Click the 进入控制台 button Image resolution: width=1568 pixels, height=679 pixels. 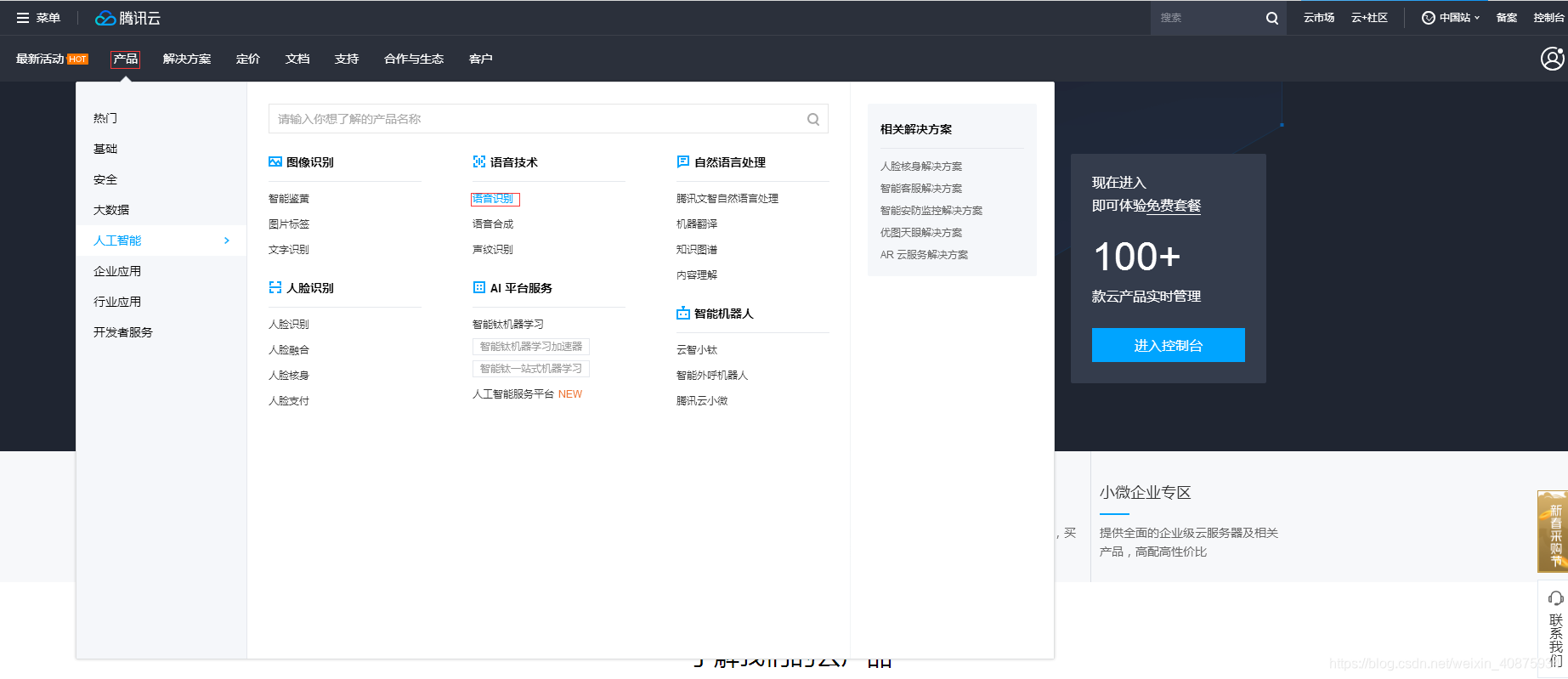(x=1169, y=345)
